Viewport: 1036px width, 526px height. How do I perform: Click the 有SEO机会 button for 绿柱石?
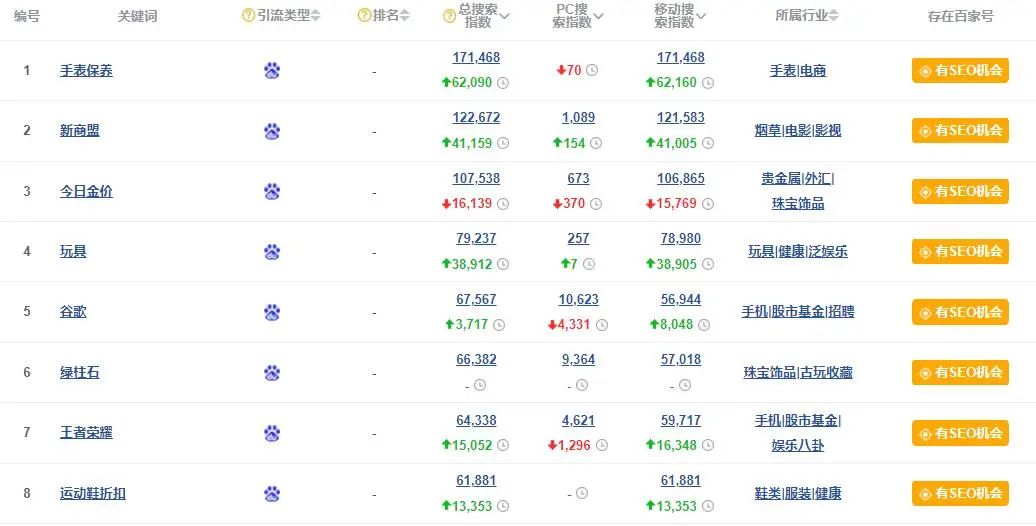coord(961,373)
